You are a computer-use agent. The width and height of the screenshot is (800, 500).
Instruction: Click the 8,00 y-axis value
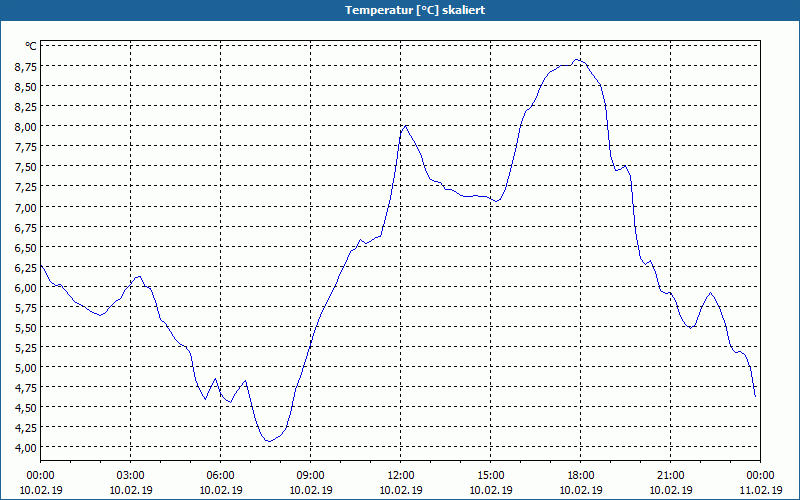pyautogui.click(x=27, y=127)
